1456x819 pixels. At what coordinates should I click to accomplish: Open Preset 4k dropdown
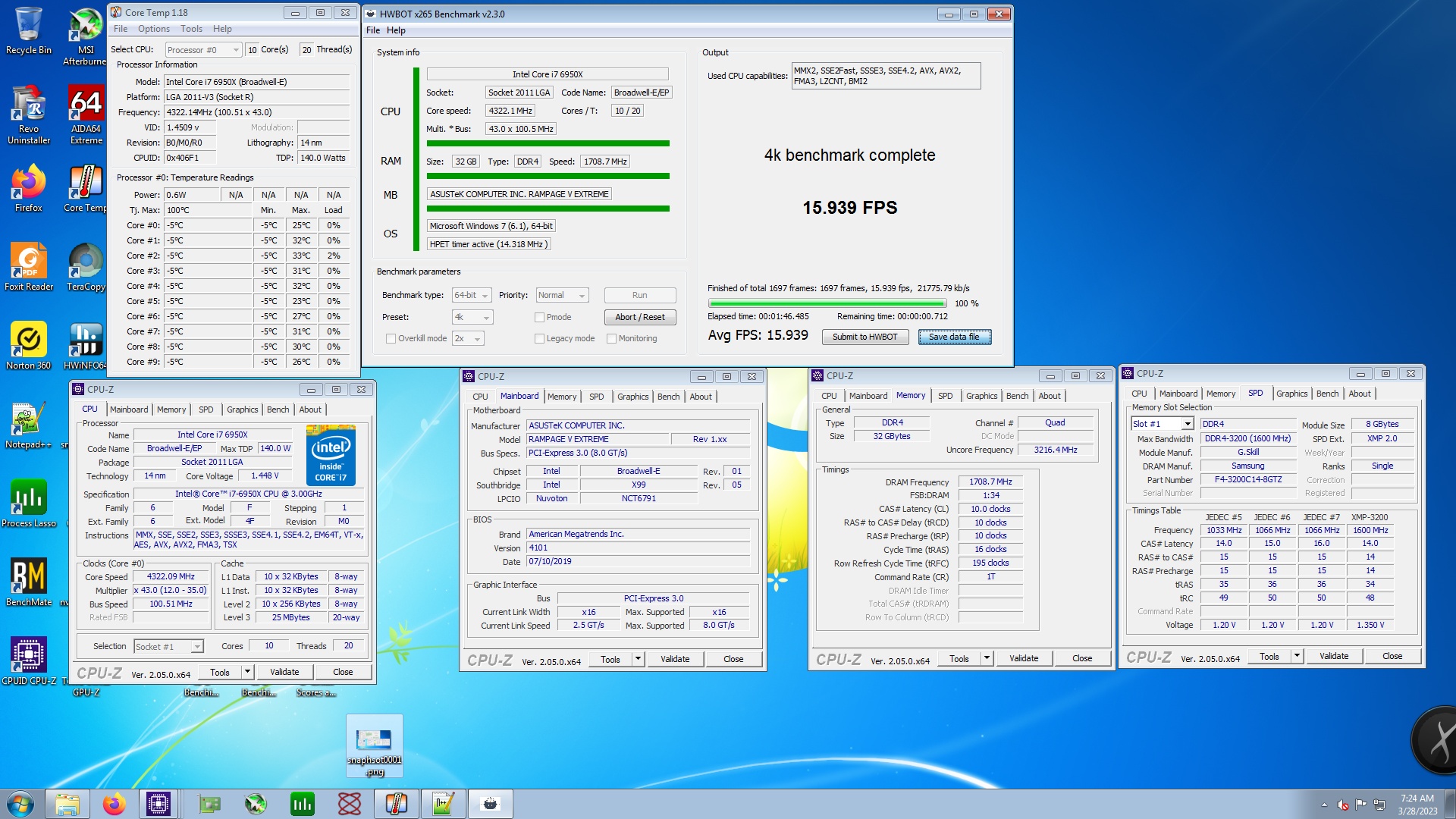472,318
